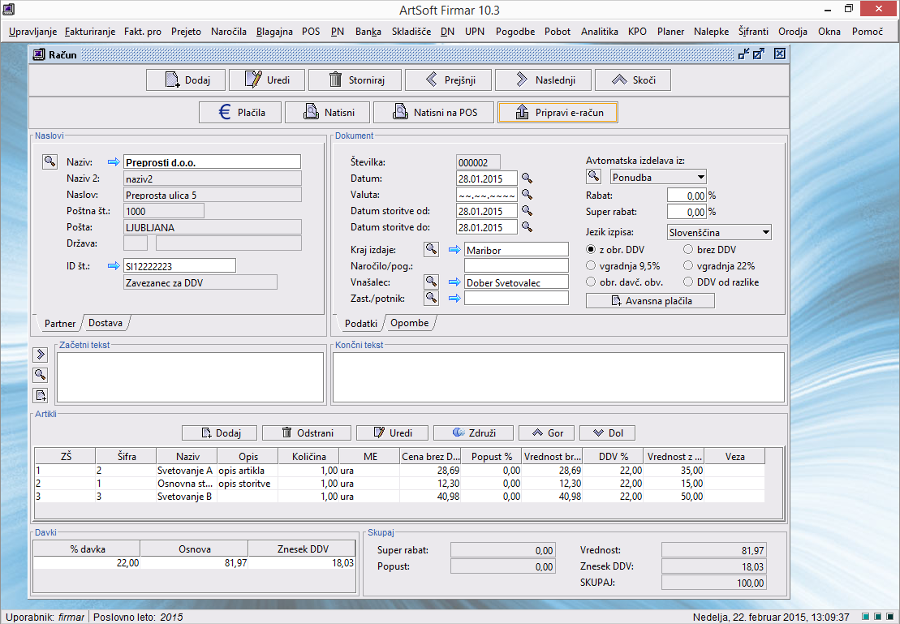Open the Slovenščina language dropdown
Image resolution: width=900 pixels, height=624 pixels.
coord(765,232)
